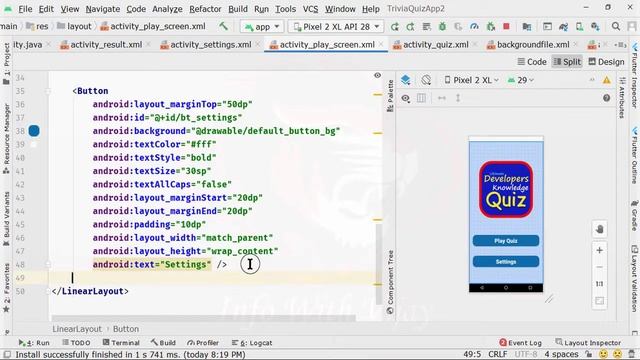Click the design help question icon
Viewport: 640px width, 360px height.
606,98
